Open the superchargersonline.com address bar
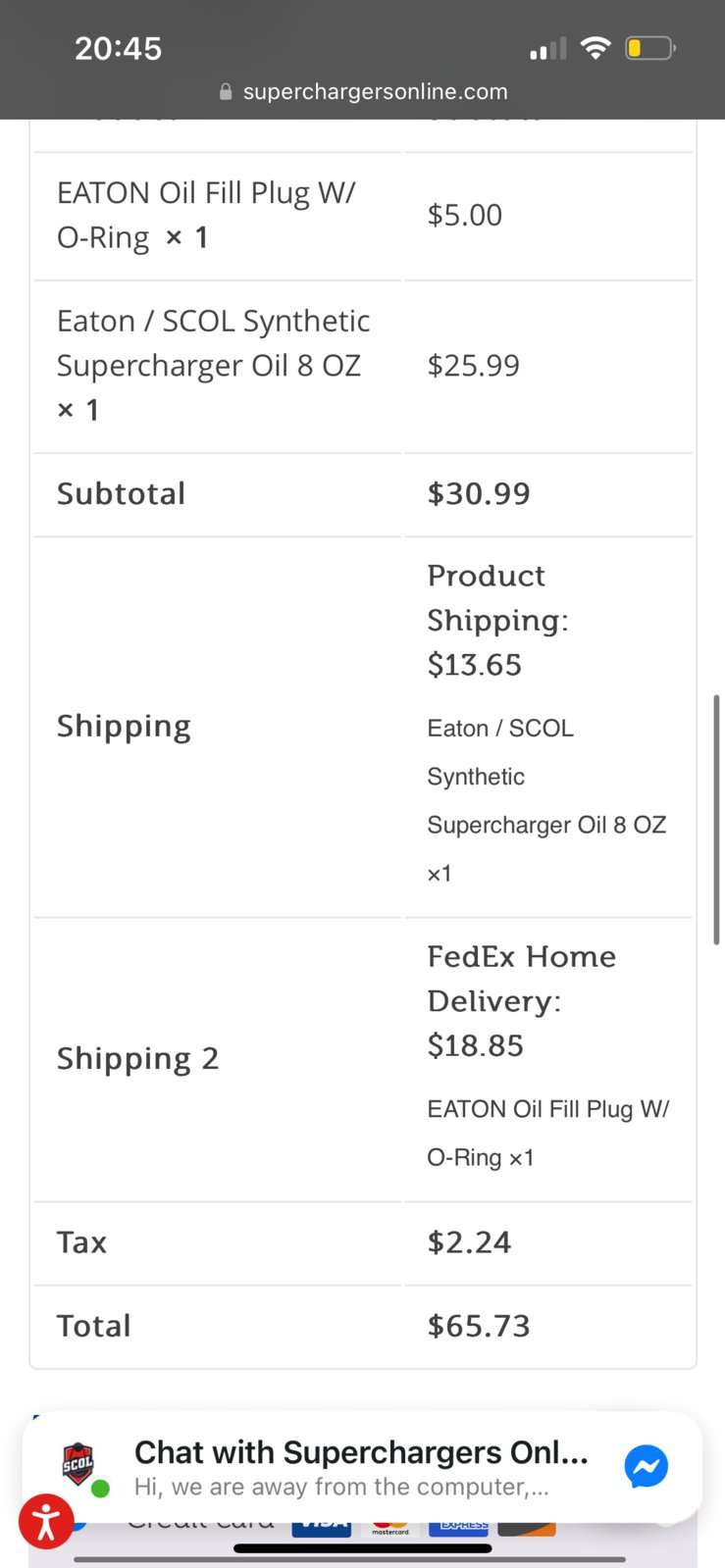The width and height of the screenshot is (725, 1568). (363, 92)
